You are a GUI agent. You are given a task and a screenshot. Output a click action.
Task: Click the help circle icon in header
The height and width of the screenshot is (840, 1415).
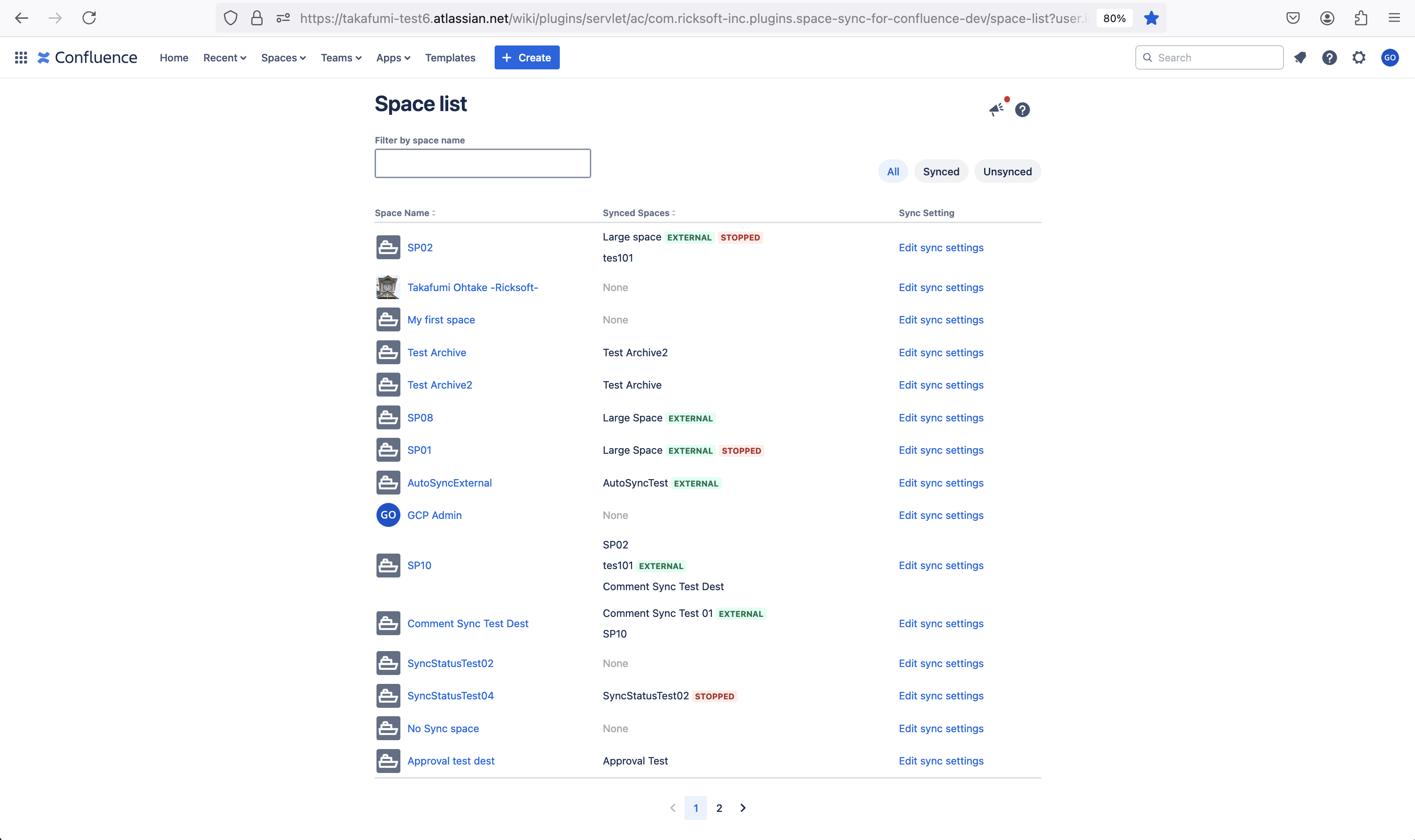1329,57
